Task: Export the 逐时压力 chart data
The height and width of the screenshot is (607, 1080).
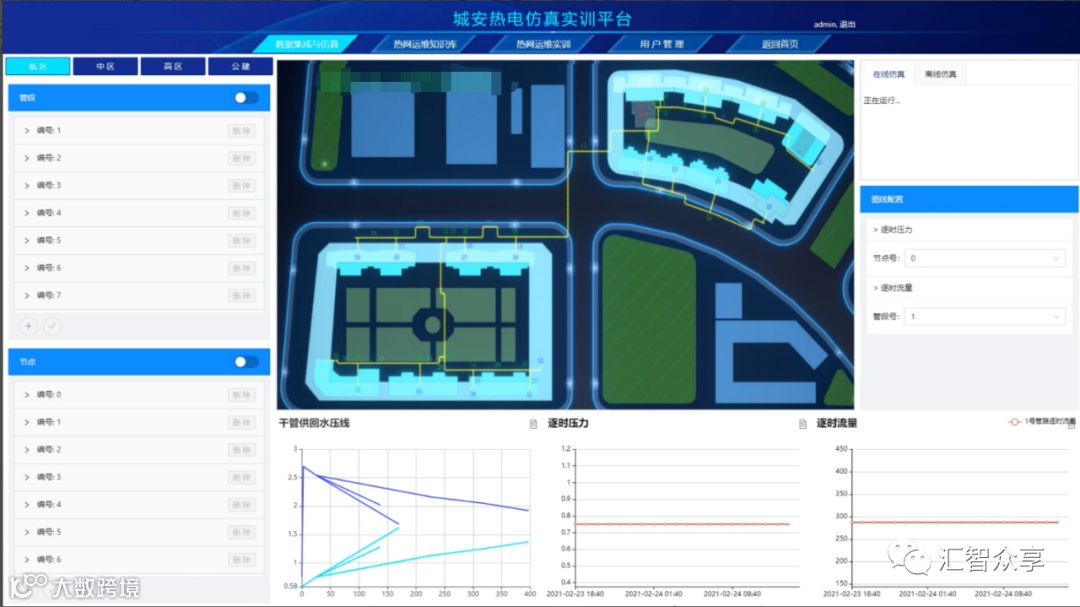Action: point(802,424)
